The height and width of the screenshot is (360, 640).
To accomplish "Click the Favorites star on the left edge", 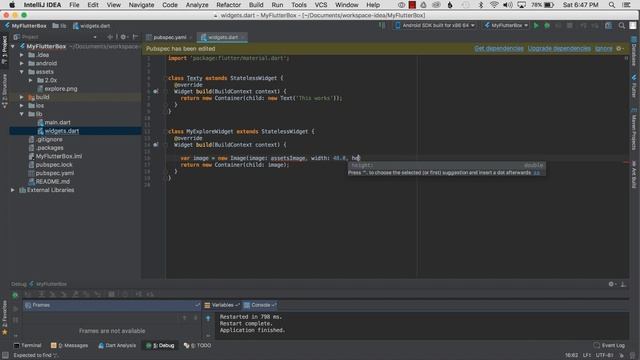I will click(x=5, y=332).
